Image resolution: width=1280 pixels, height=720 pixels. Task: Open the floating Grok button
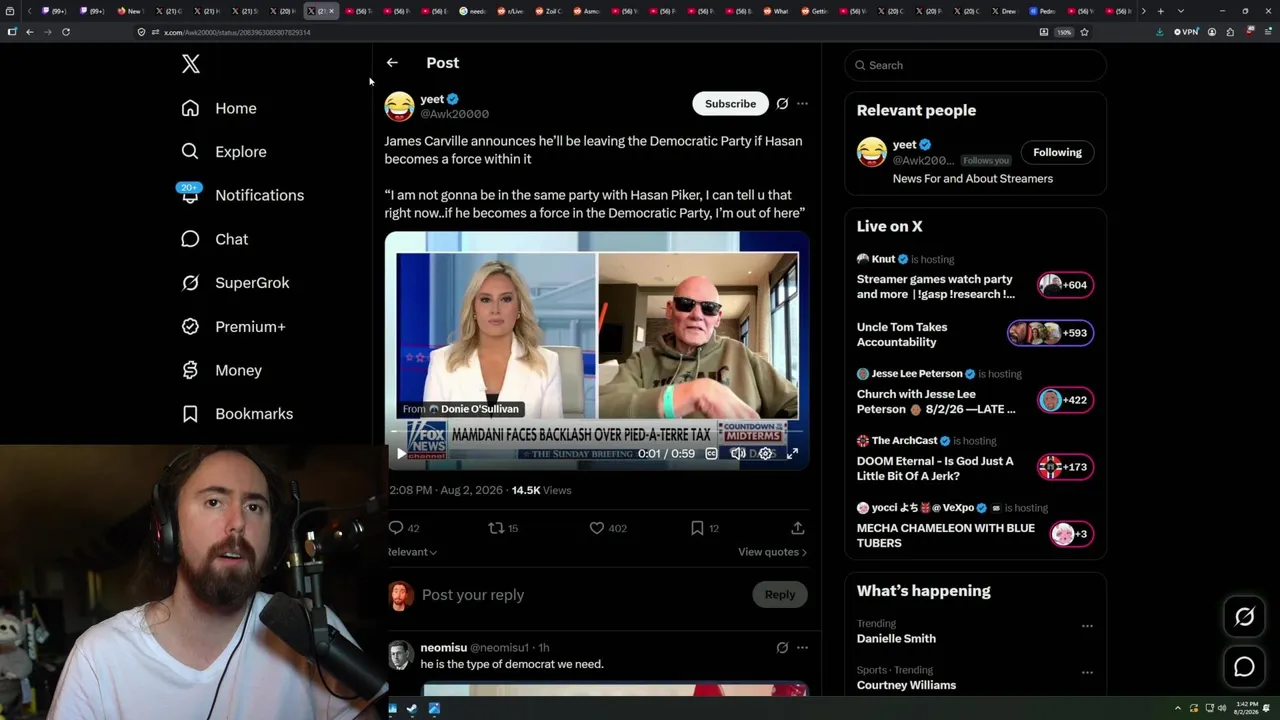[x=1244, y=617]
